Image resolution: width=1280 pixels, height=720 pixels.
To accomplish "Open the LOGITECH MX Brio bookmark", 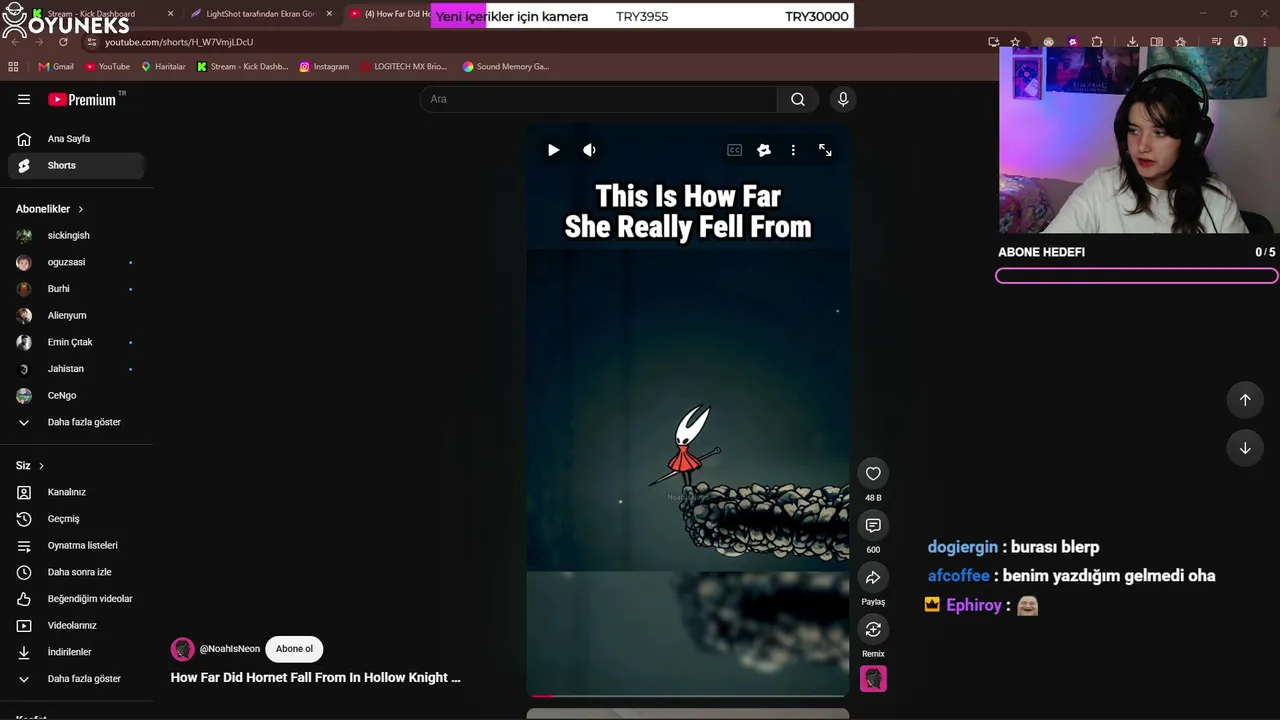I will coord(403,67).
